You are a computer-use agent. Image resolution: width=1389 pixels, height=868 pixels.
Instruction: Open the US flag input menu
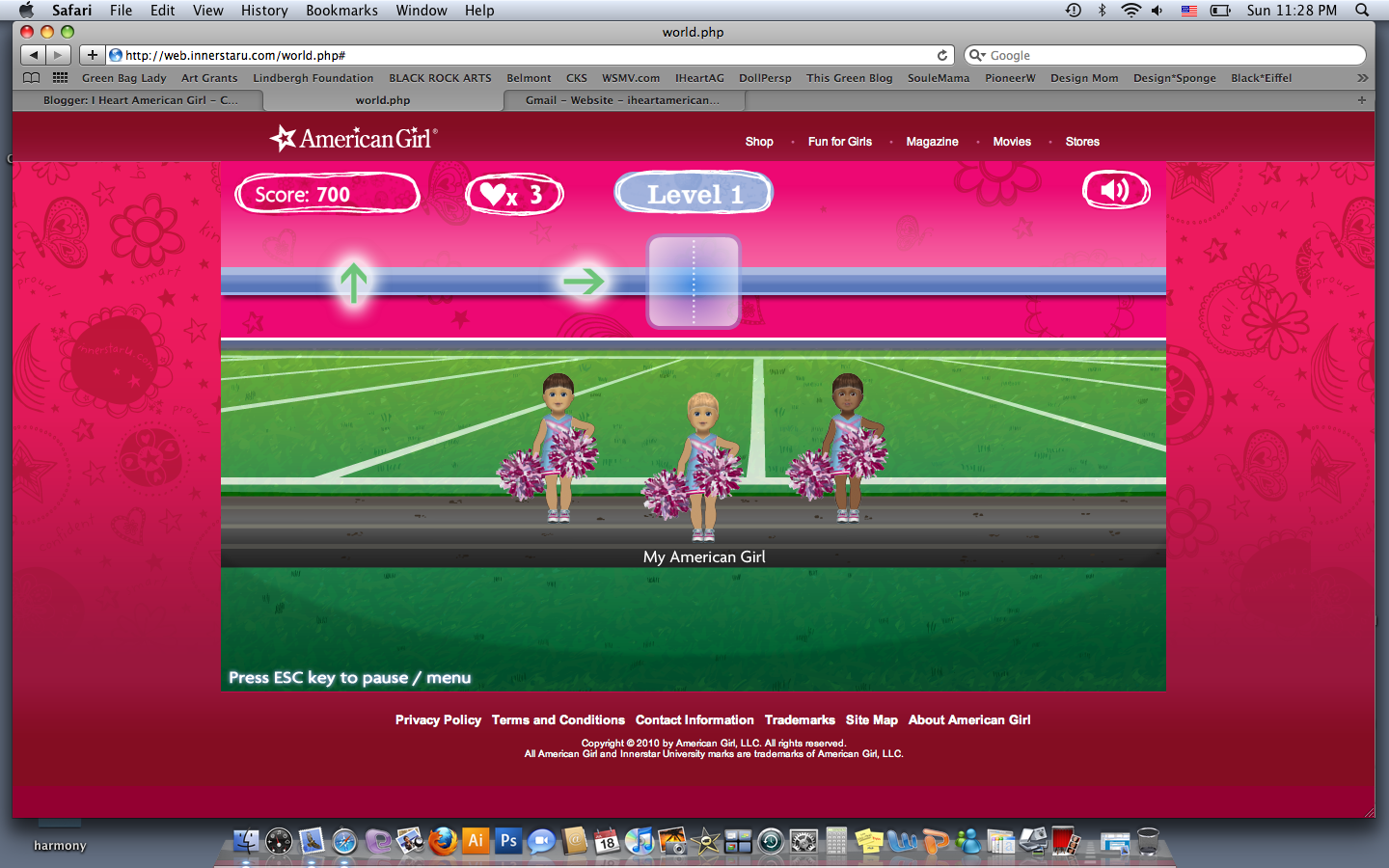[x=1188, y=10]
